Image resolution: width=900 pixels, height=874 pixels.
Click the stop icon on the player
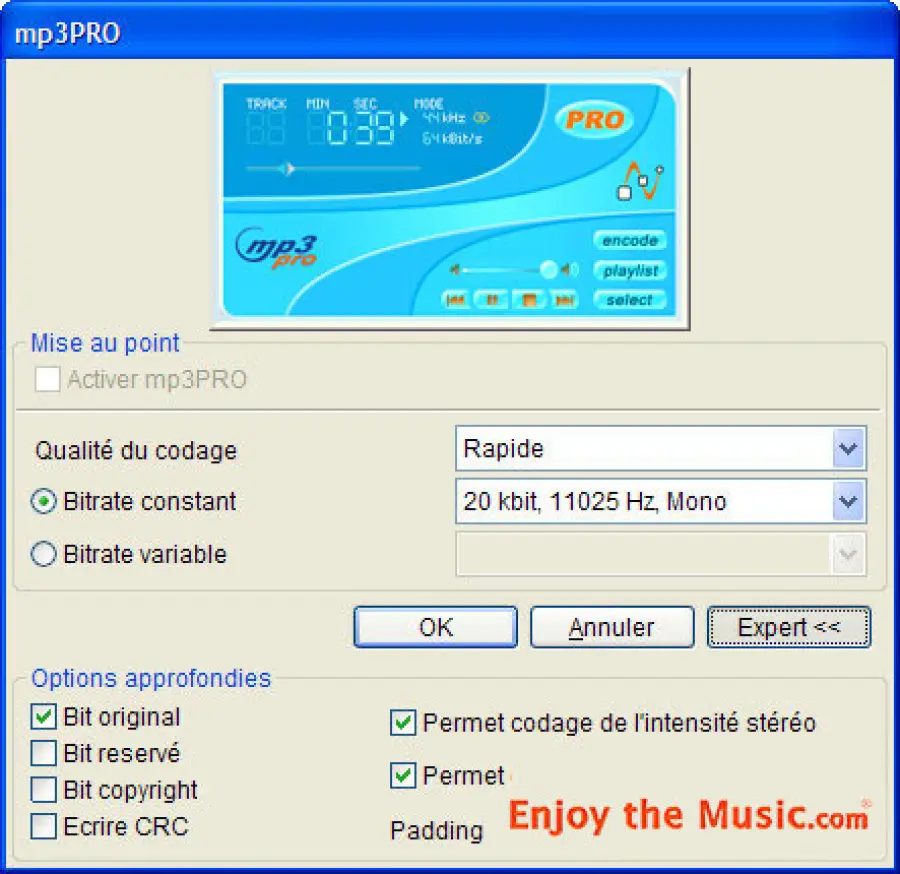pyautogui.click(x=531, y=299)
